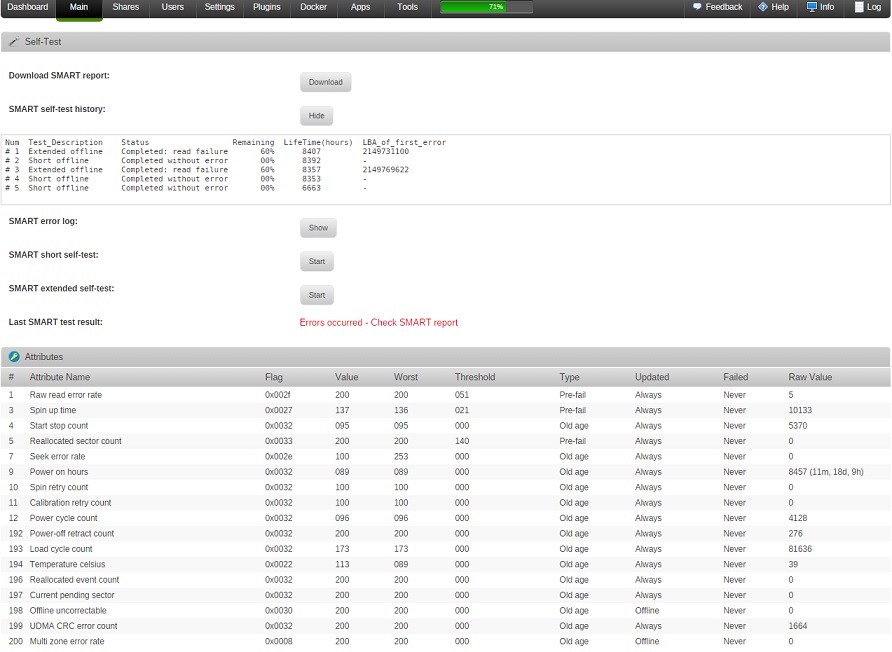Select the 'Power cycle count' attribute
This screenshot has width=892, height=652.
pos(64,518)
